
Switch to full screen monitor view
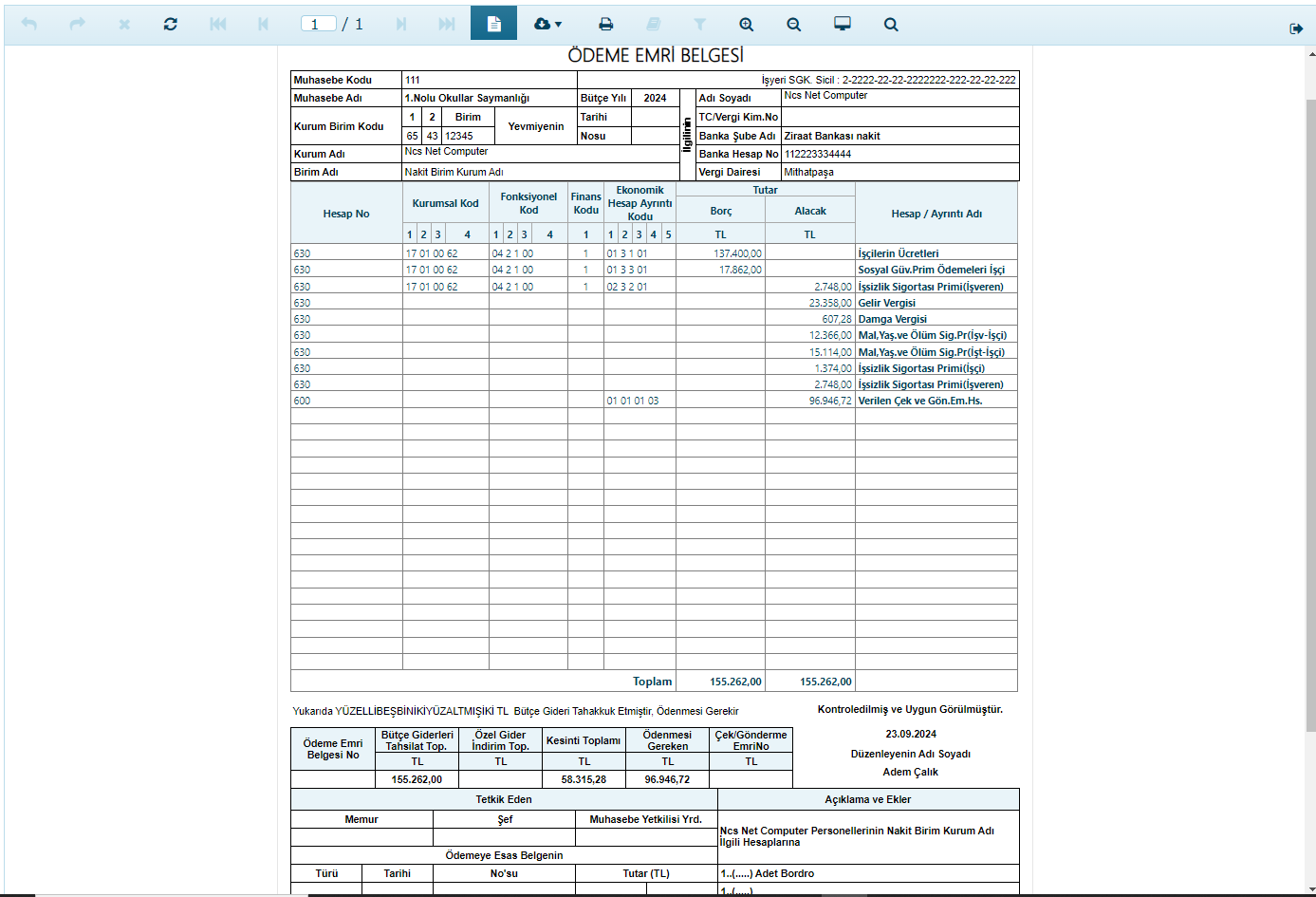pos(843,24)
